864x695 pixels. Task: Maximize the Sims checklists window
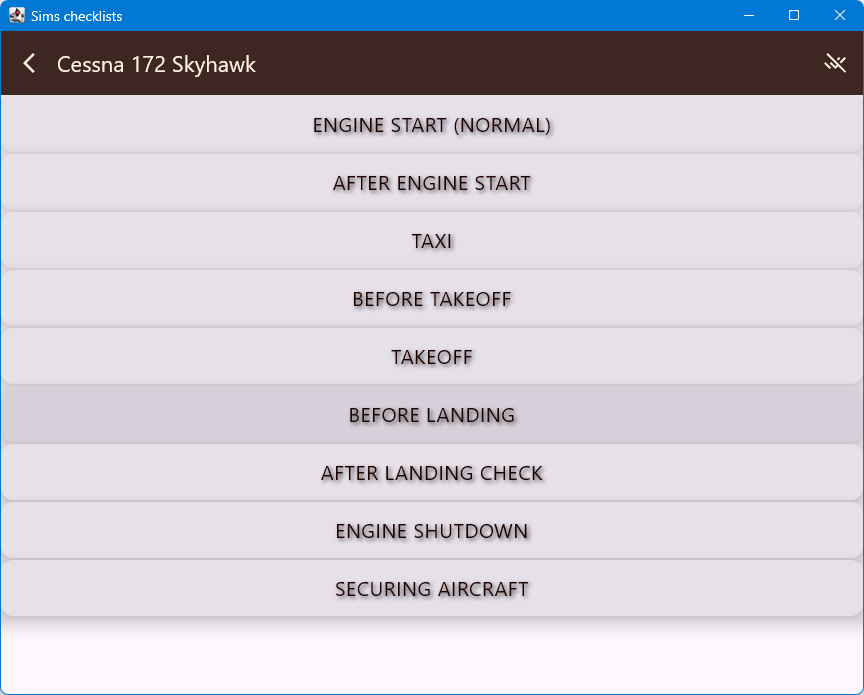pos(794,15)
